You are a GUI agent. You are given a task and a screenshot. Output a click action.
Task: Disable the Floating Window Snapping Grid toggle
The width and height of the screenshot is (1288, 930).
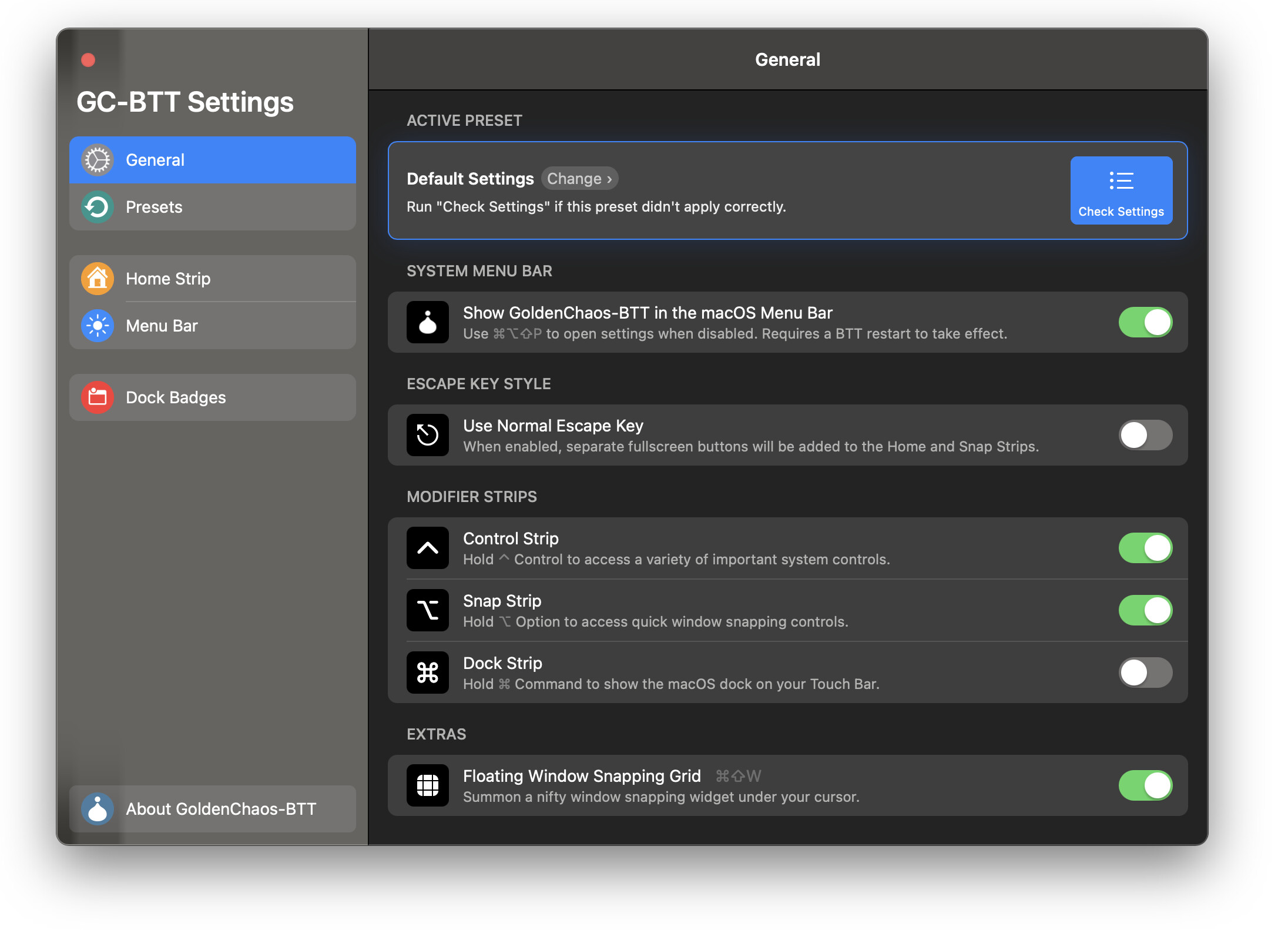tap(1145, 785)
